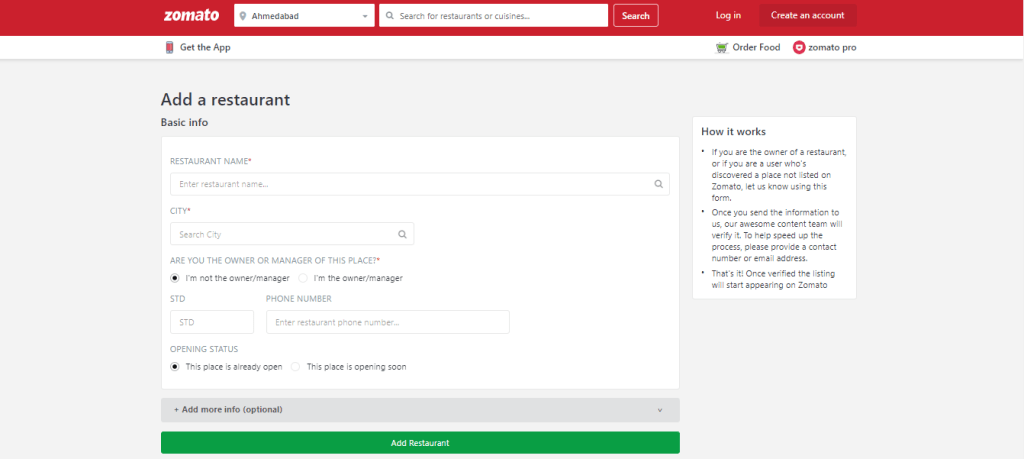Open the Log in link

728,16
